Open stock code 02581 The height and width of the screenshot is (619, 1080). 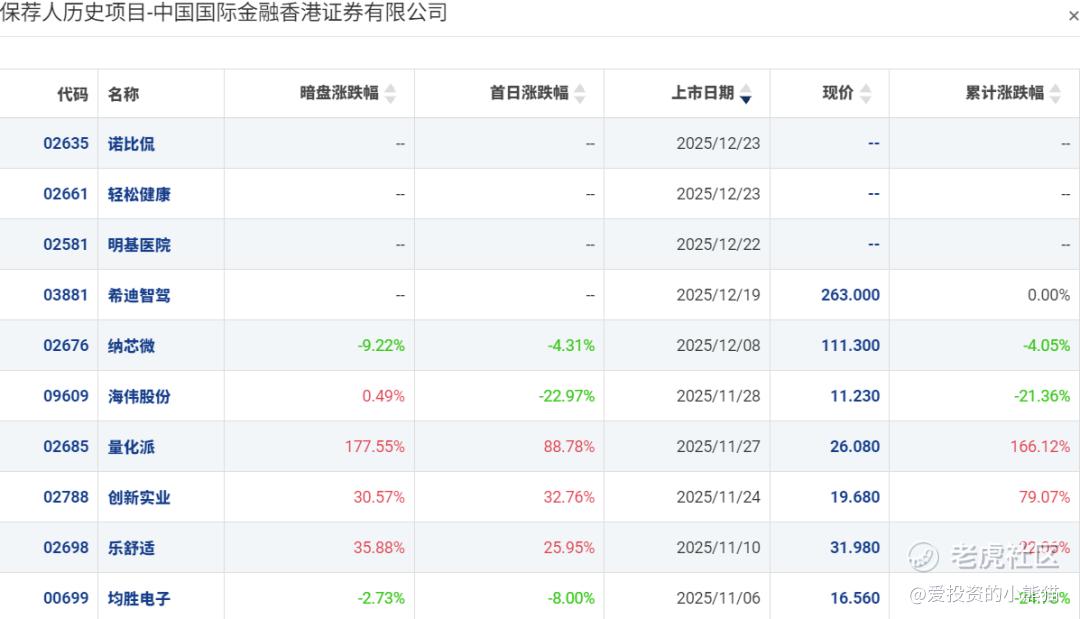pos(66,244)
